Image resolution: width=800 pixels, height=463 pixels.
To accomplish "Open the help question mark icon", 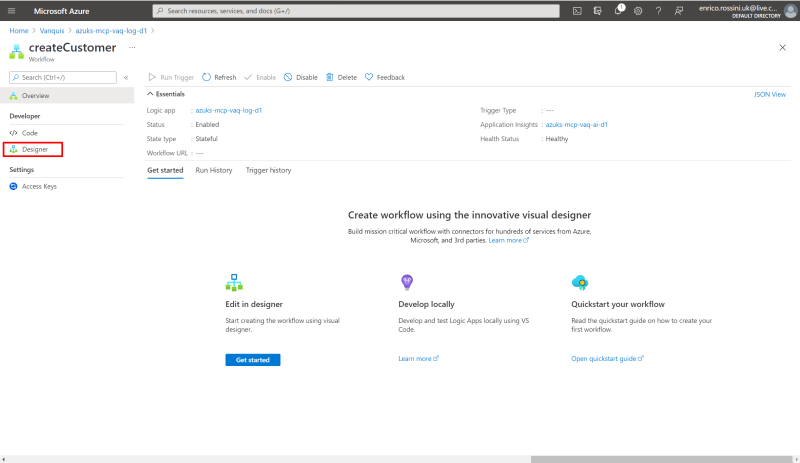I will (658, 11).
